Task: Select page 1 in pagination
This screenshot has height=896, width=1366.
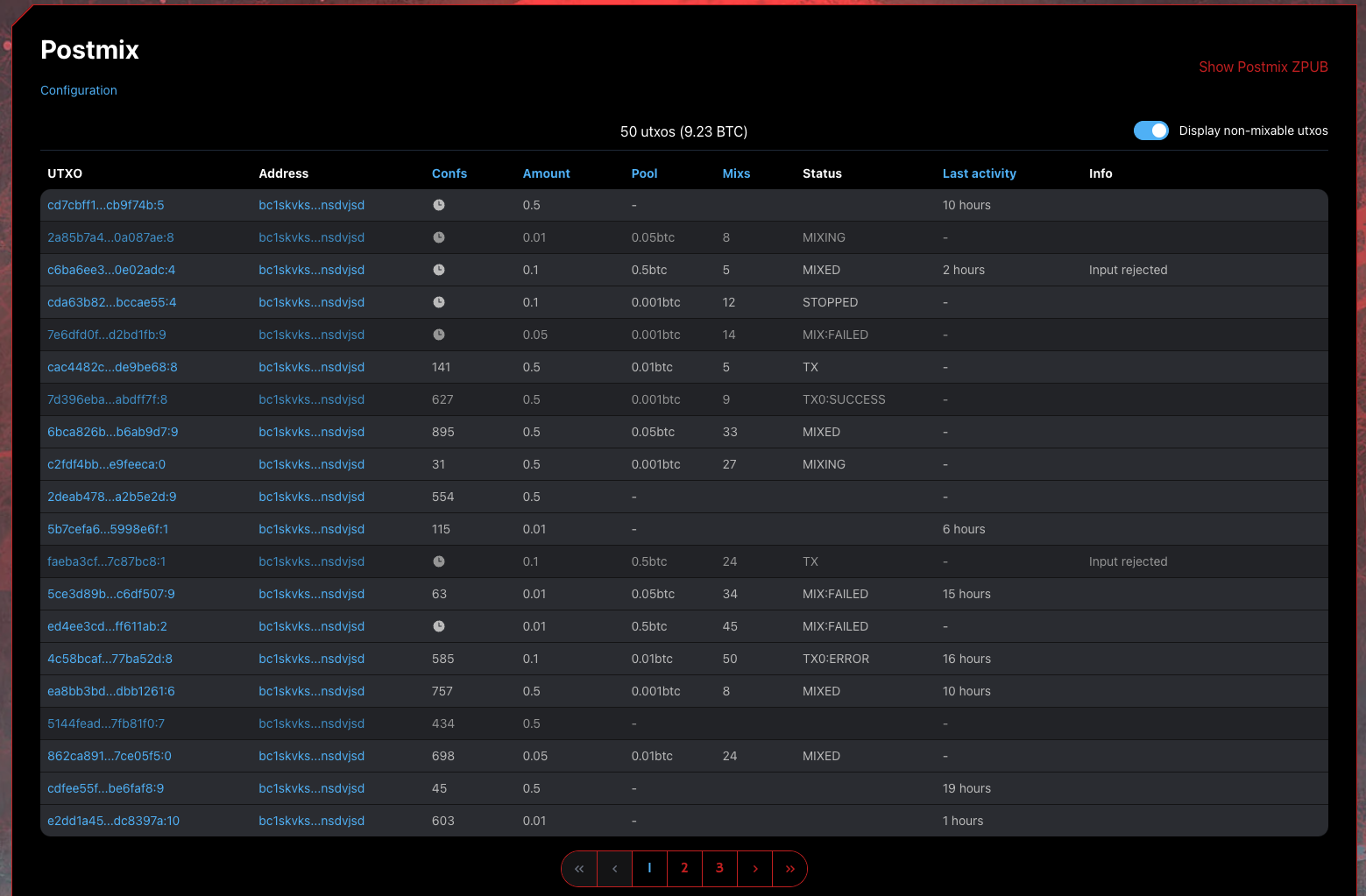Action: (x=649, y=869)
